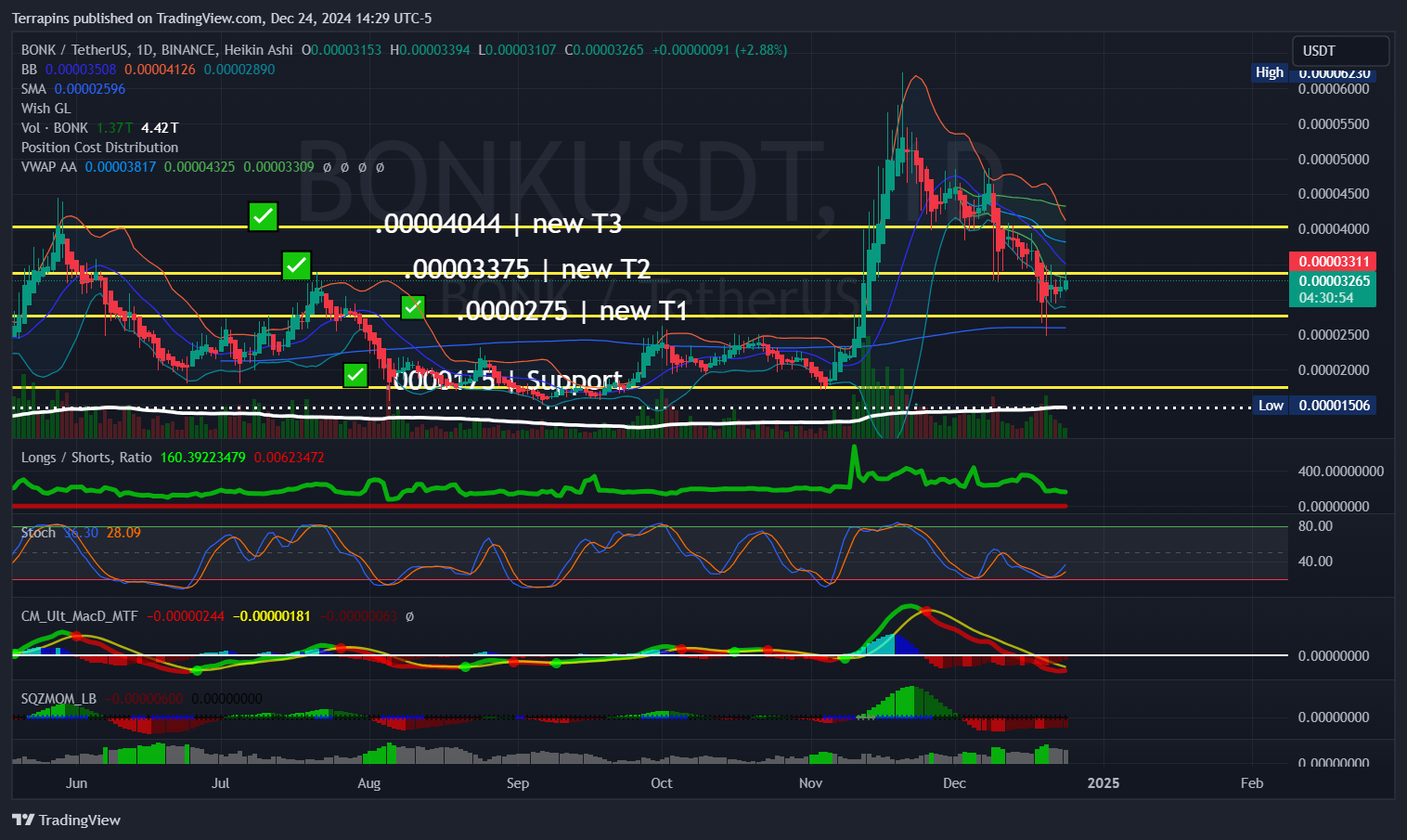Click the 04:30:54 bar countdown timer

[x=1326, y=298]
